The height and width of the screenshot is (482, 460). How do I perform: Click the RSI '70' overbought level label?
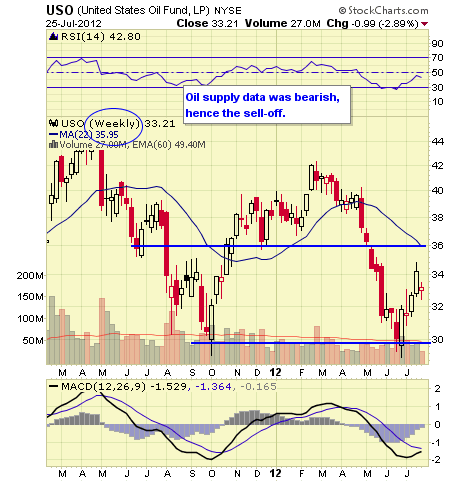pos(437,58)
